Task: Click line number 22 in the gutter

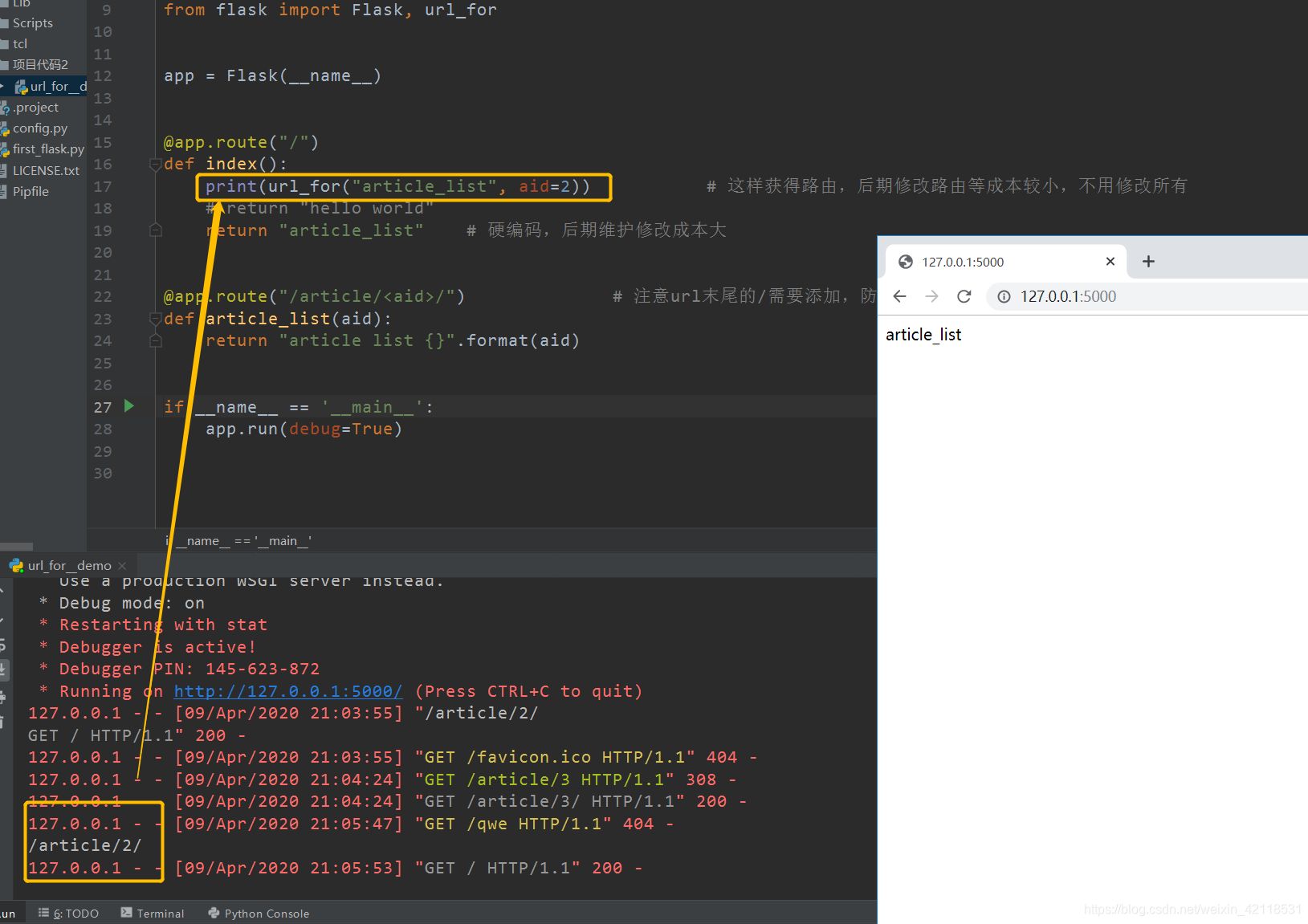Action: (103, 297)
